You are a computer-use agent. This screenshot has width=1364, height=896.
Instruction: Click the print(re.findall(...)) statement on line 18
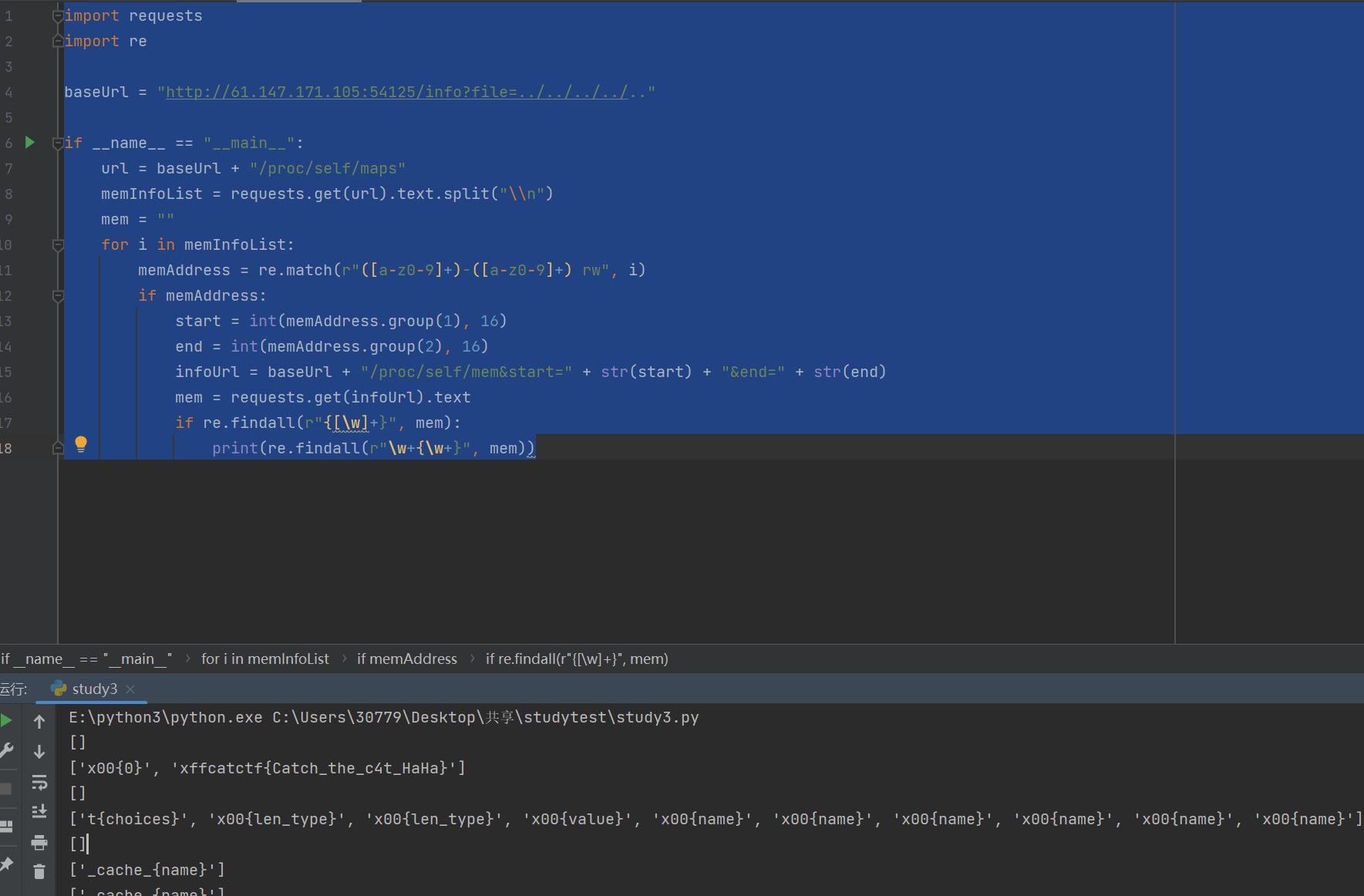point(373,448)
